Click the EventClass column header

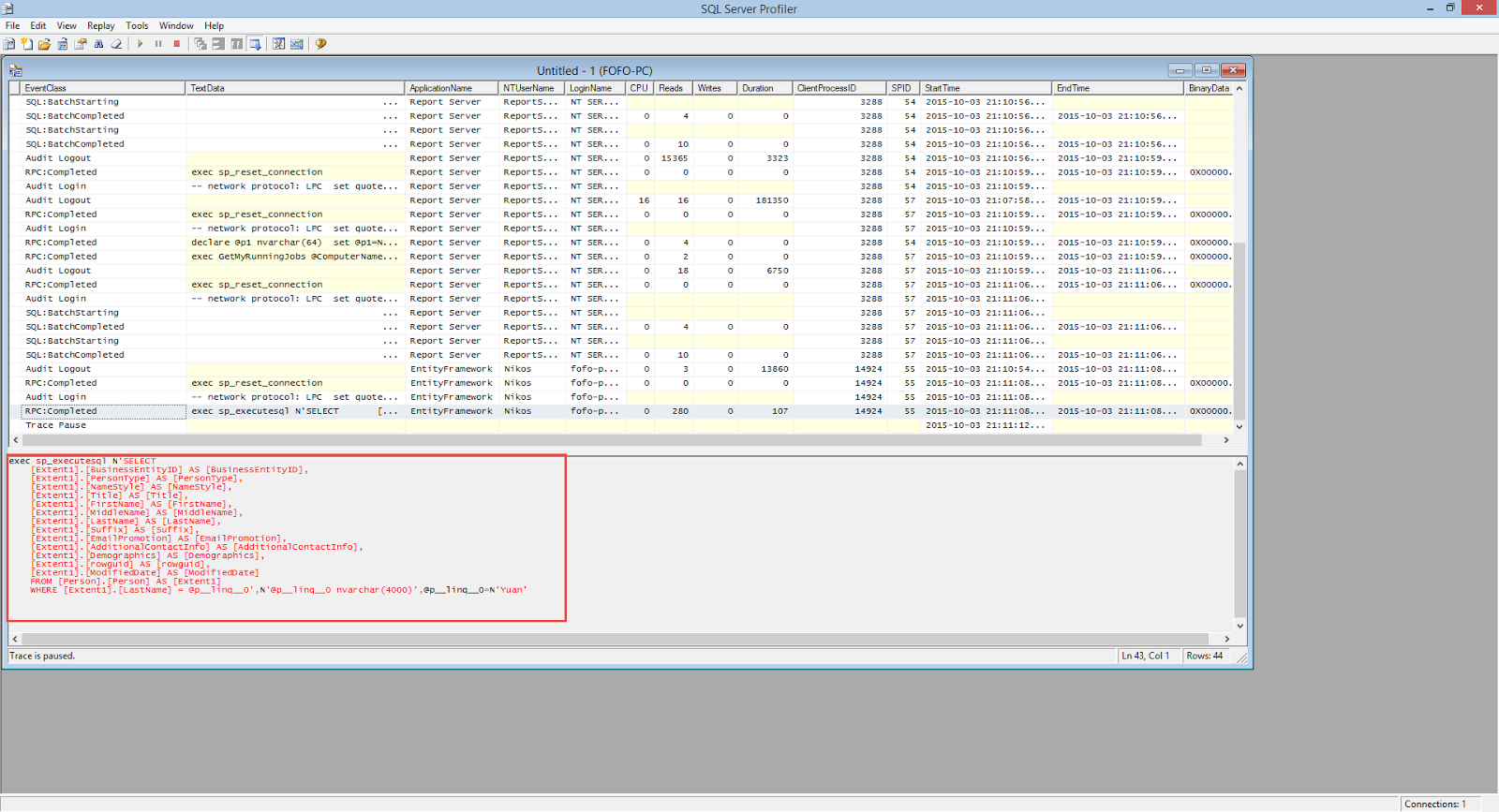[x=103, y=88]
